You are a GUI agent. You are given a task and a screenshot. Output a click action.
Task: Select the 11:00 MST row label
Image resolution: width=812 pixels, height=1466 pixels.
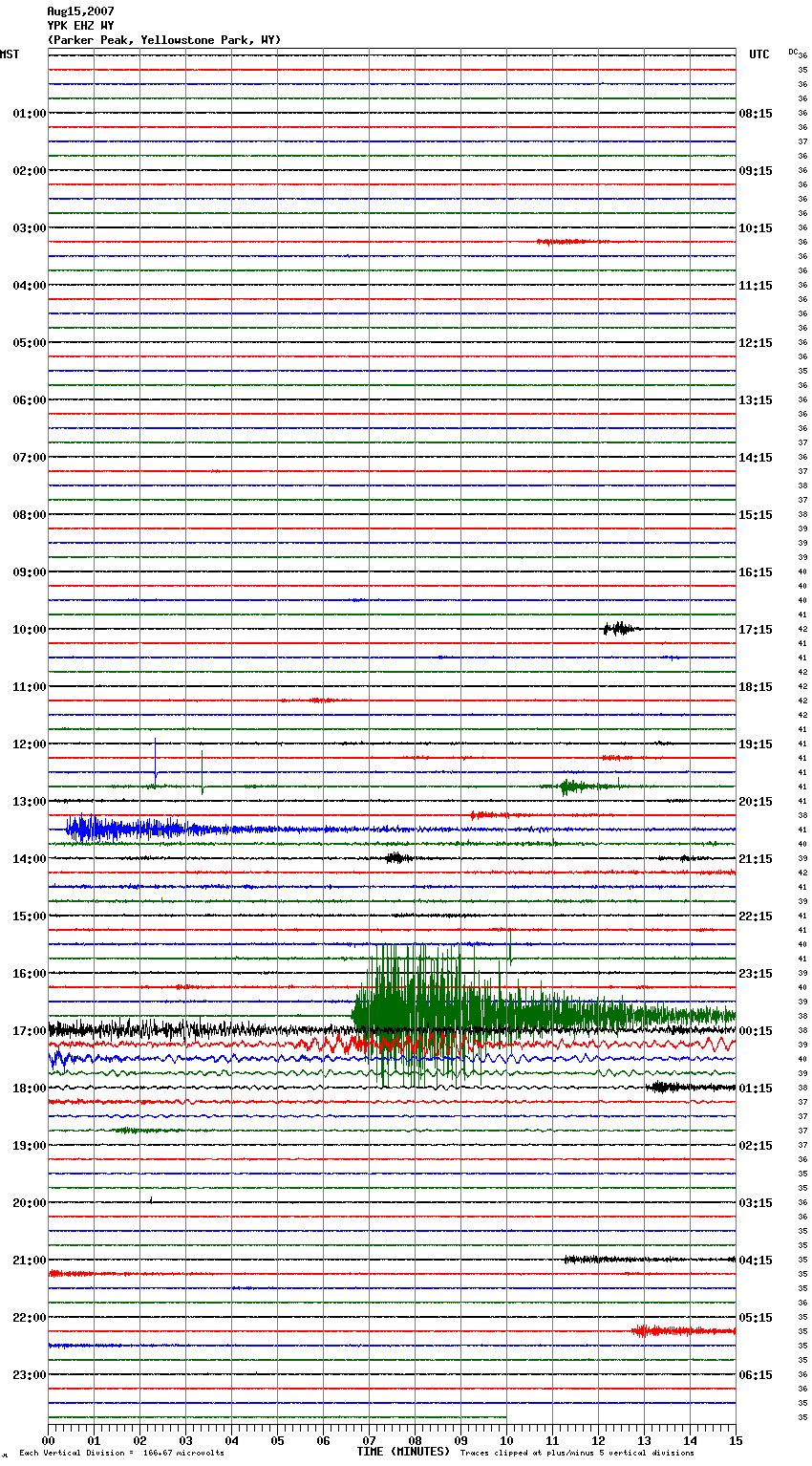click(x=29, y=687)
